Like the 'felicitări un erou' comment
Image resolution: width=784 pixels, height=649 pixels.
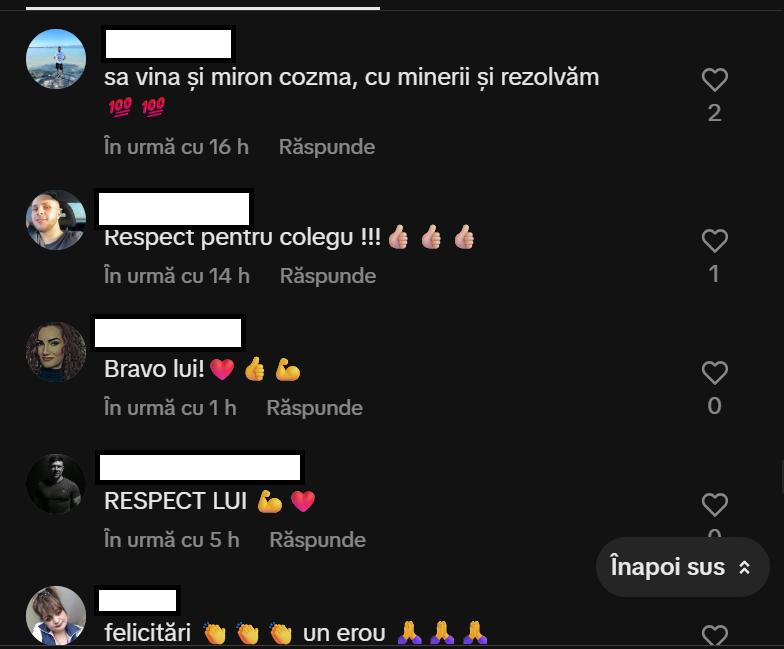click(x=714, y=635)
